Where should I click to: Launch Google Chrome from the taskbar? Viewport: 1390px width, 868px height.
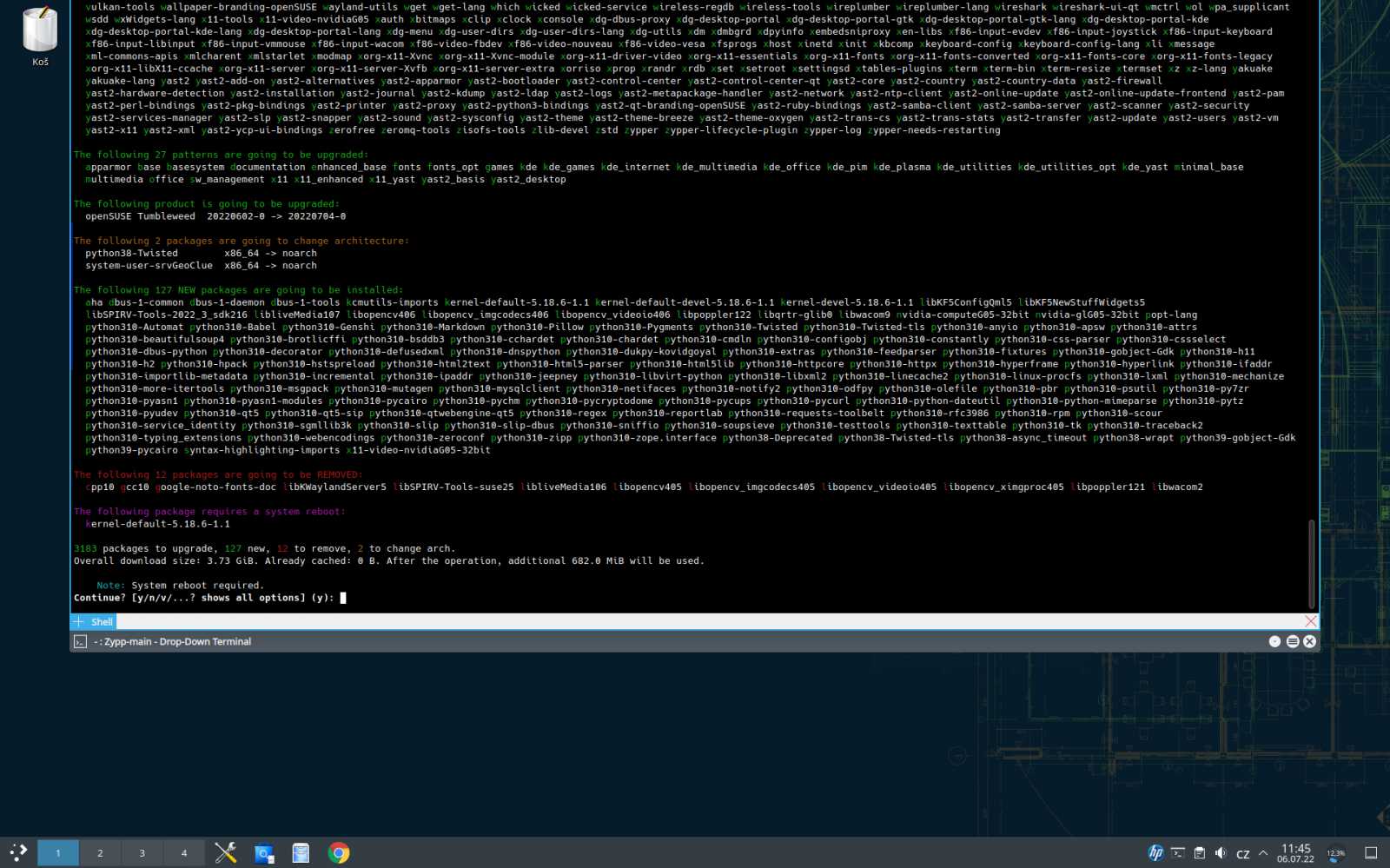point(339,853)
